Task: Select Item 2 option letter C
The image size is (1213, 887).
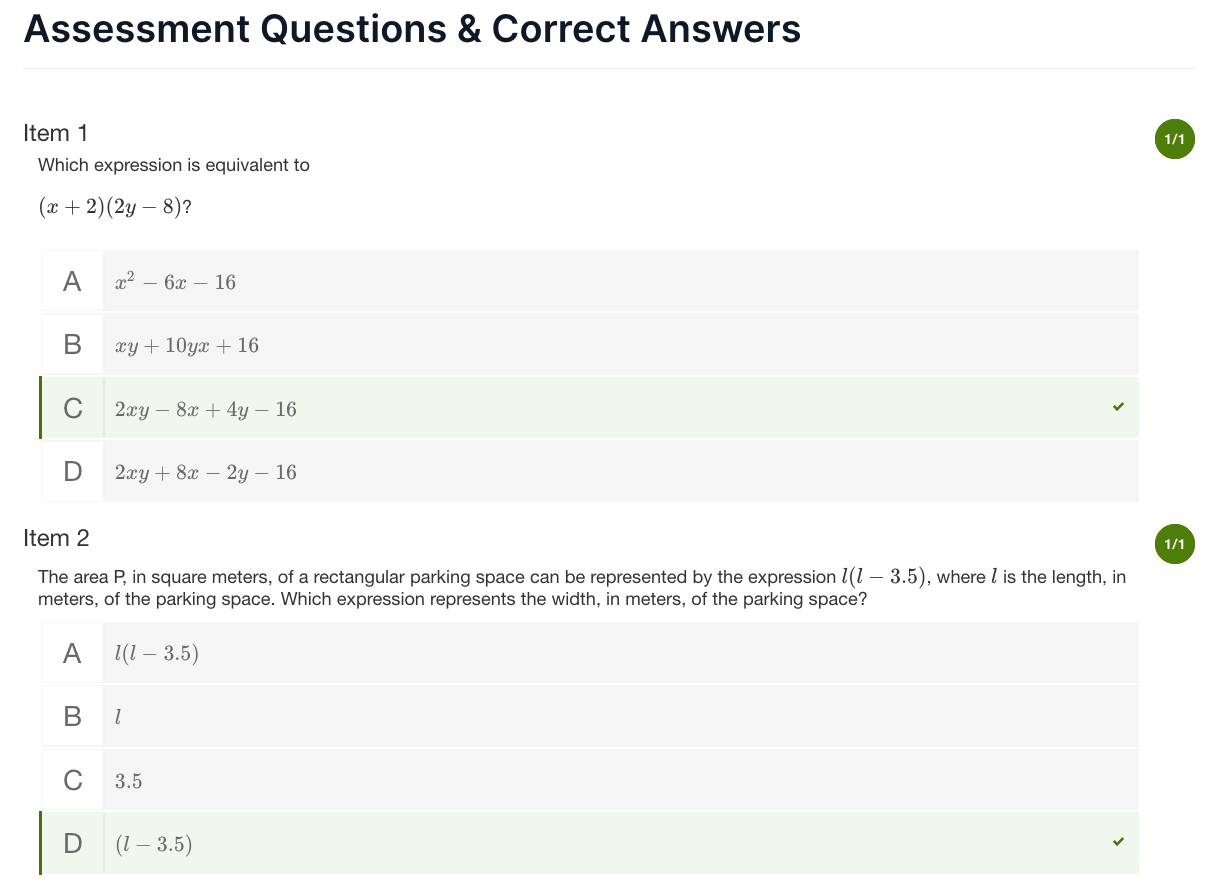Action: coord(72,780)
